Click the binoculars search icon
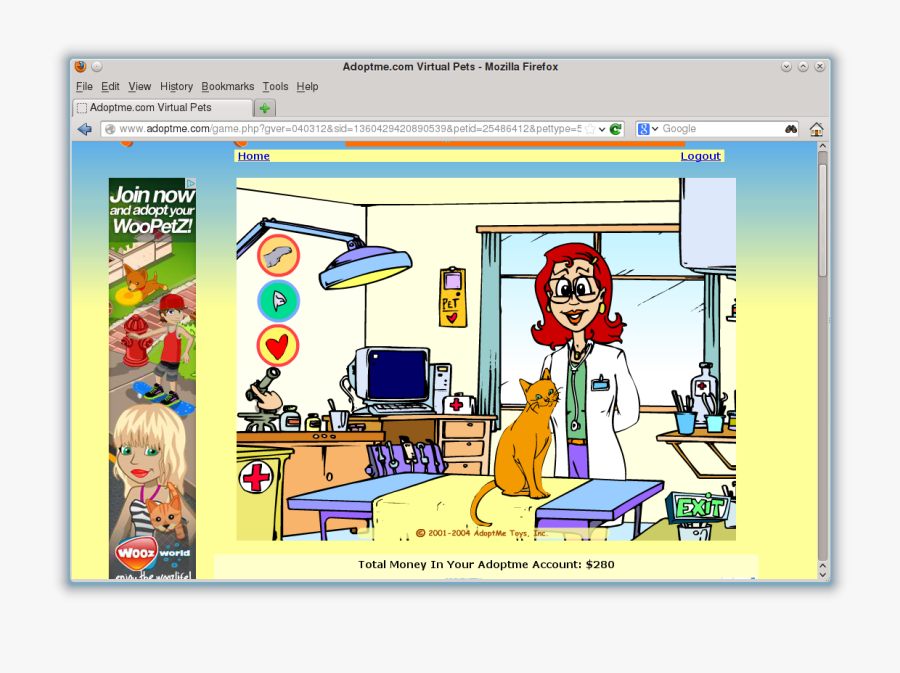Viewport: 900px width, 673px height. pos(791,128)
